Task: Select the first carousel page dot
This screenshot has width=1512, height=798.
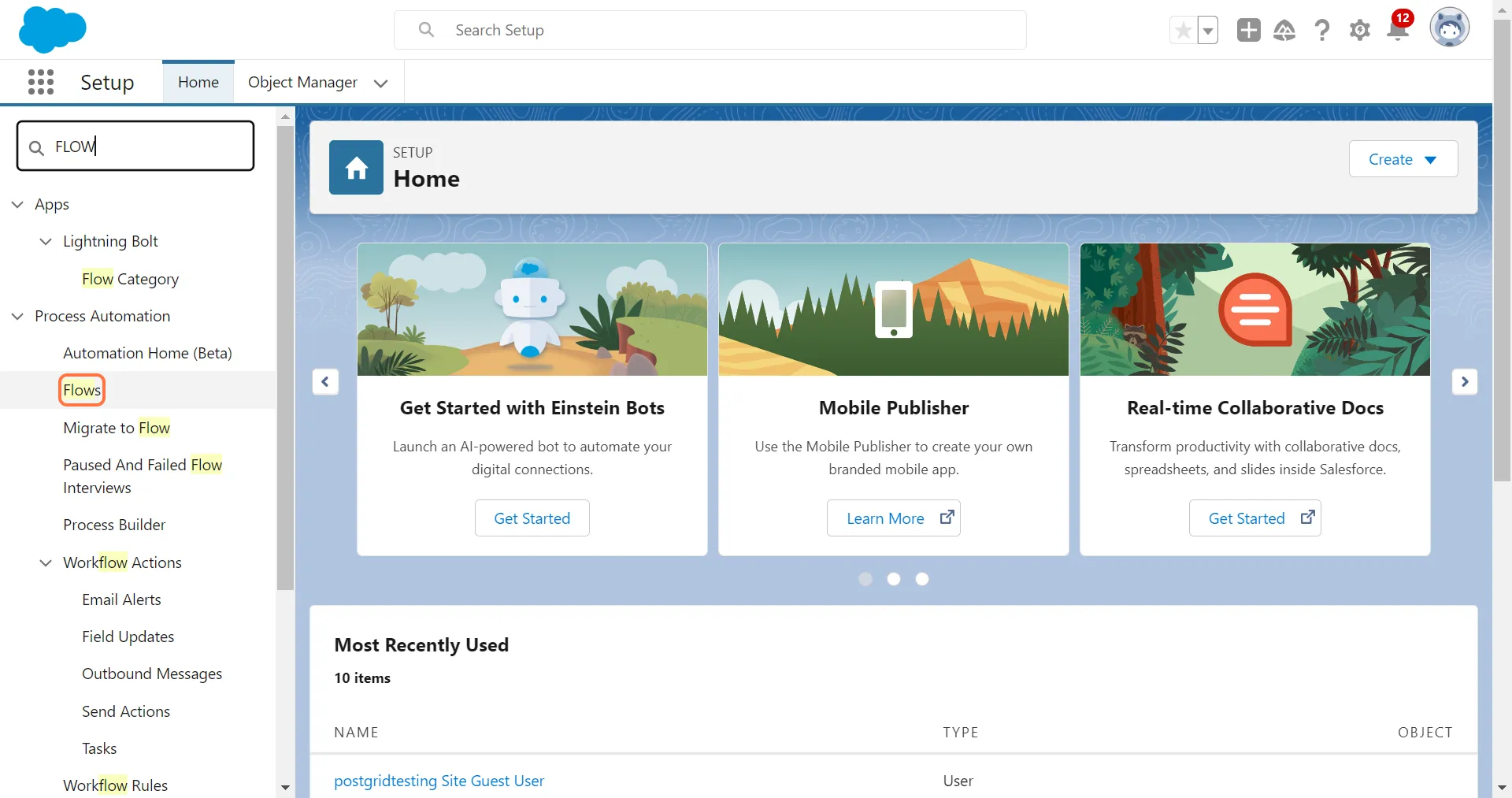Action: pos(865,579)
